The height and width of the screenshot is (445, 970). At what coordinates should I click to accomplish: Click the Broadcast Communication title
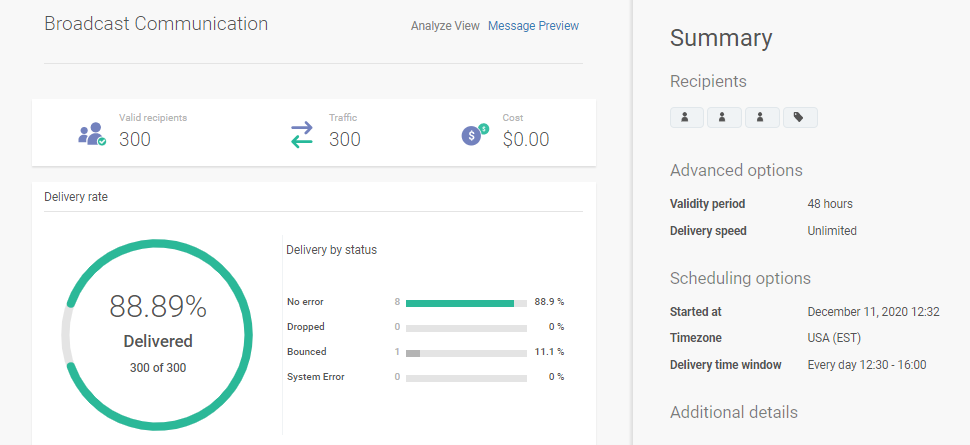(156, 23)
